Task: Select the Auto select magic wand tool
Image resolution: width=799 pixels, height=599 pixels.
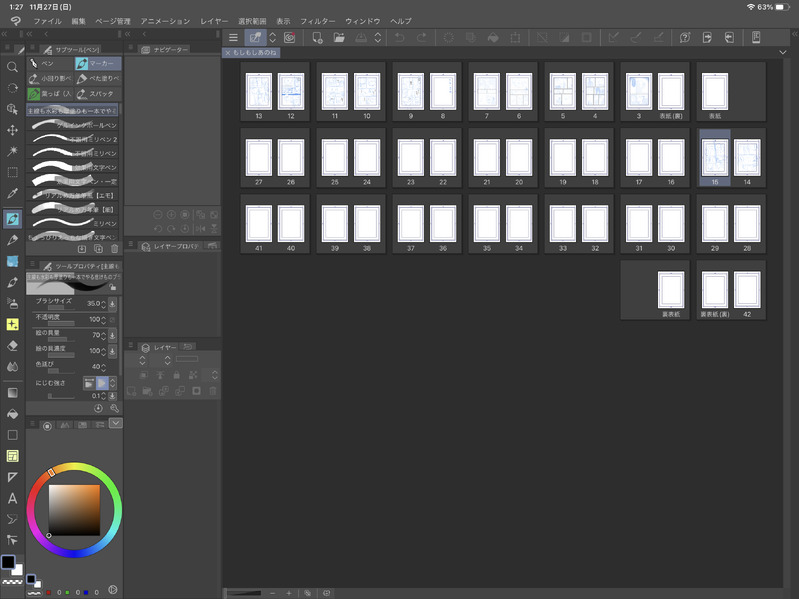Action: pyautogui.click(x=12, y=151)
